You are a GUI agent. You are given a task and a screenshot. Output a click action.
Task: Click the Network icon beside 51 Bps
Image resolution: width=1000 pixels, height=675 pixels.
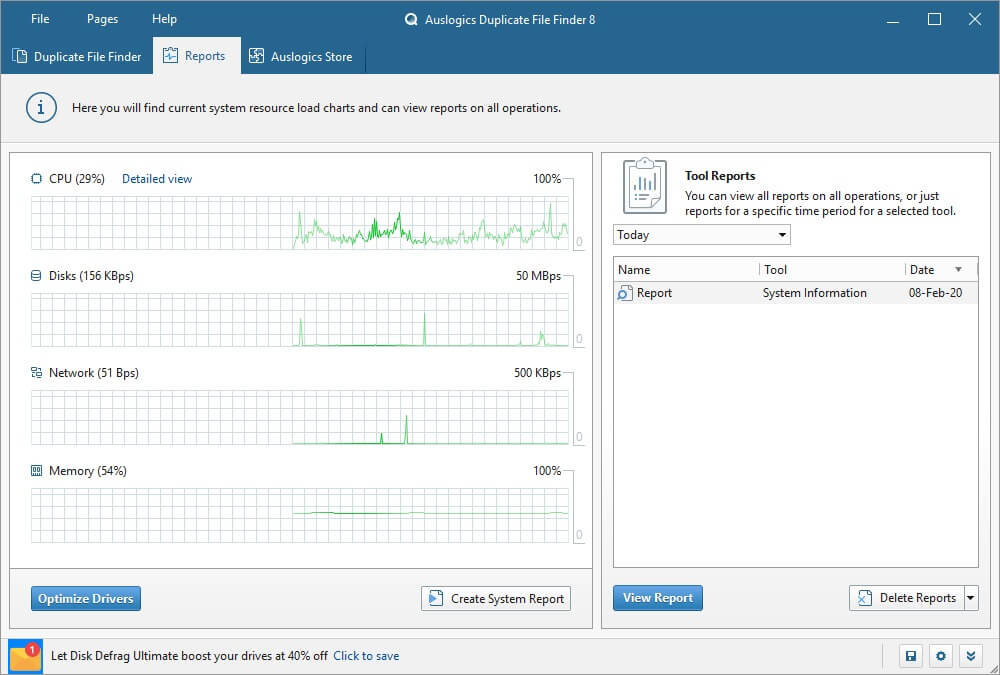tap(37, 373)
